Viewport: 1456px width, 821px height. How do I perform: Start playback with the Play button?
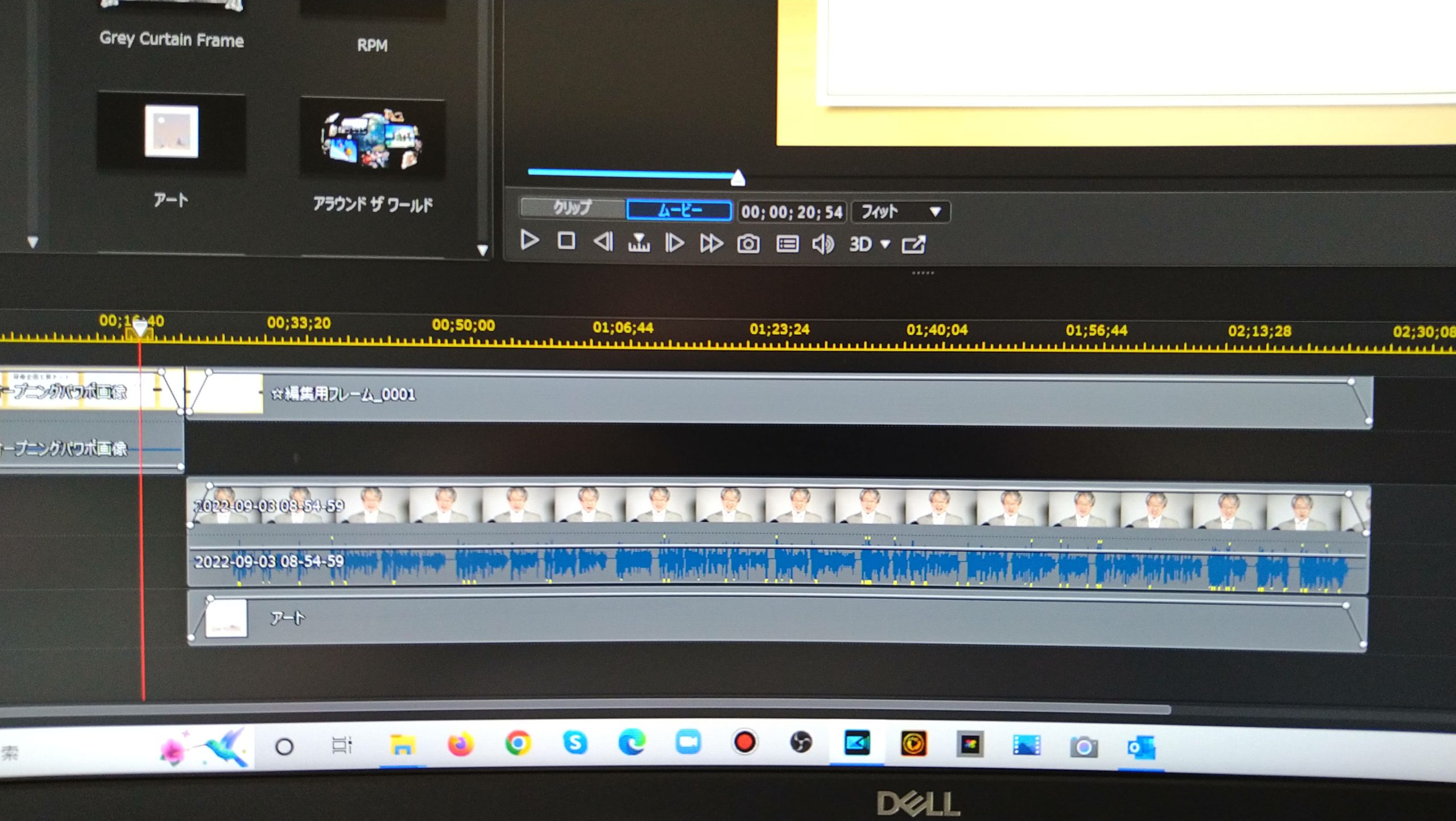click(530, 240)
